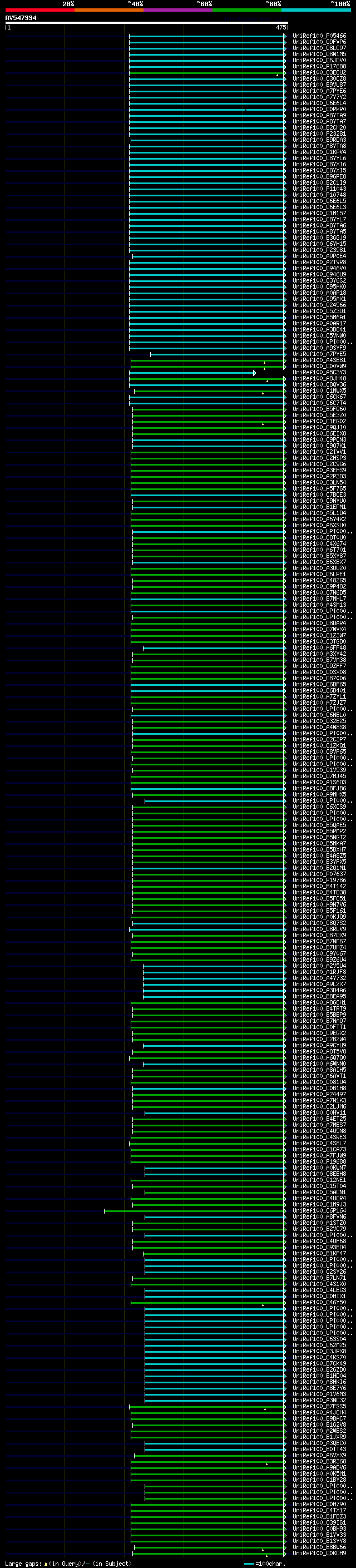Click the green ~80% identity legend segment
The image size is (356, 1568).
coord(247,10)
